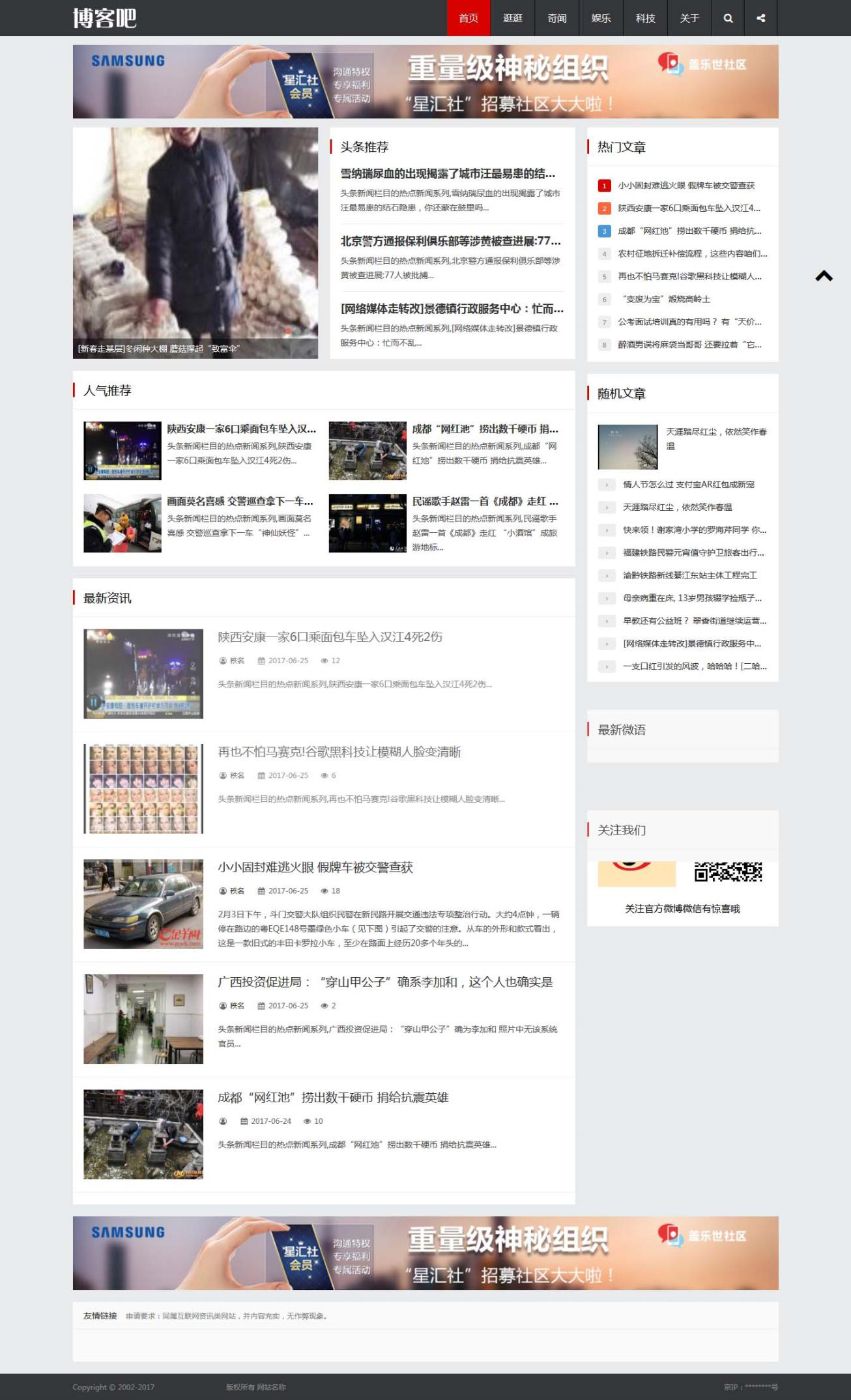Open hot article 农村征地拆迁补偿流程

[693, 254]
